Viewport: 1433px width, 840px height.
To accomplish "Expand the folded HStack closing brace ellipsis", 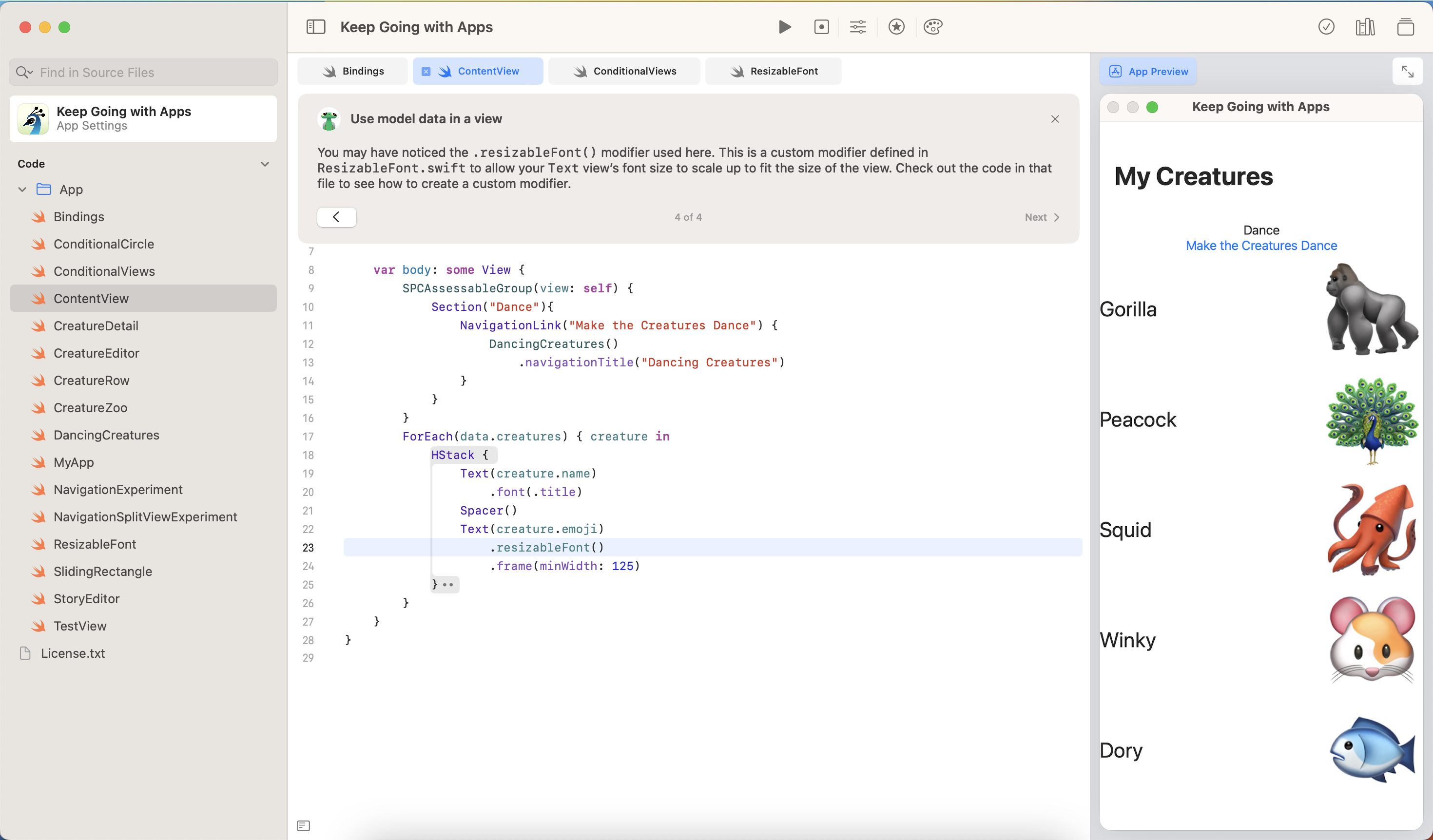I will [x=448, y=584].
